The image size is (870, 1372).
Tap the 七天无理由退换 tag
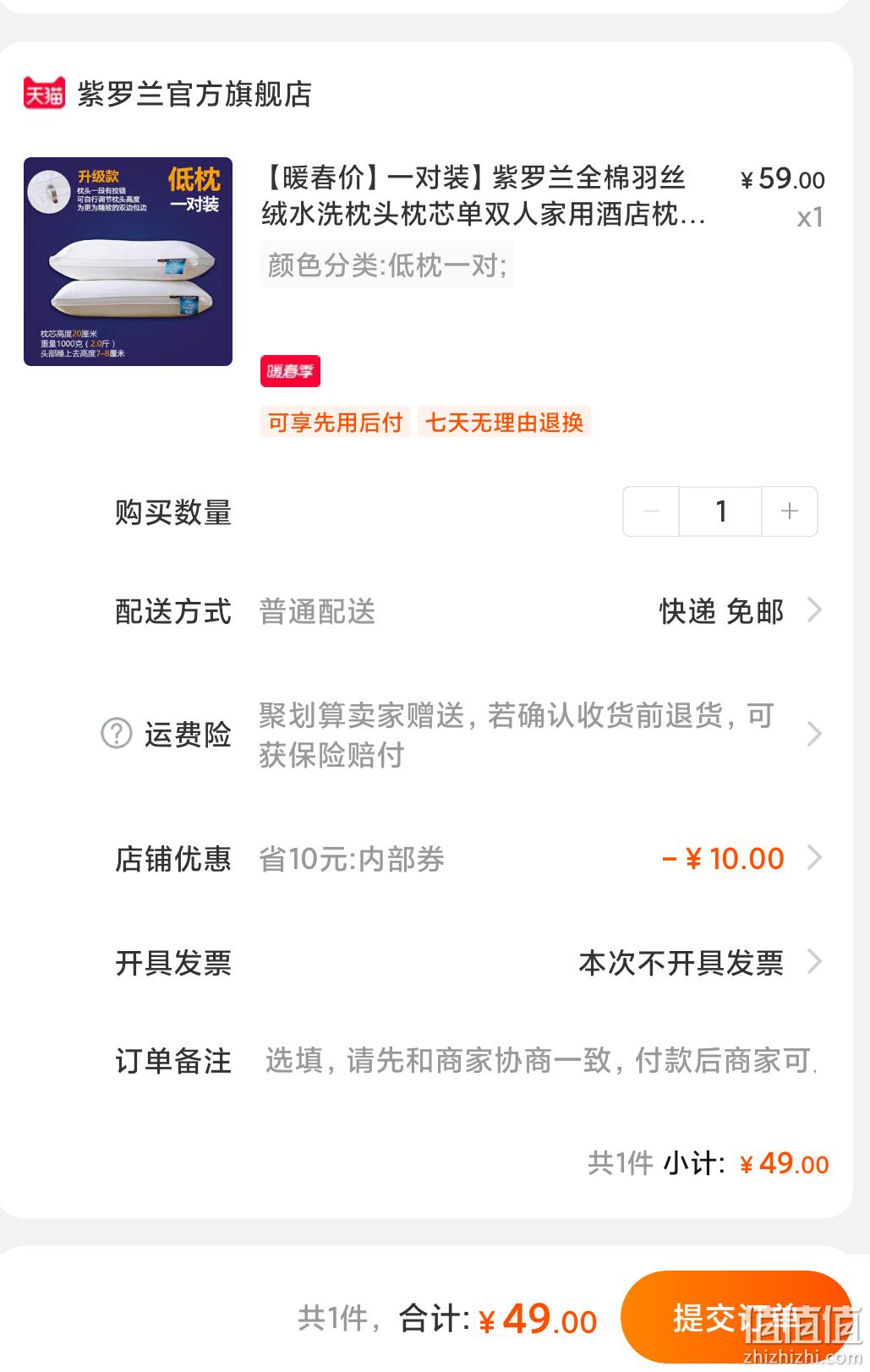coord(504,422)
